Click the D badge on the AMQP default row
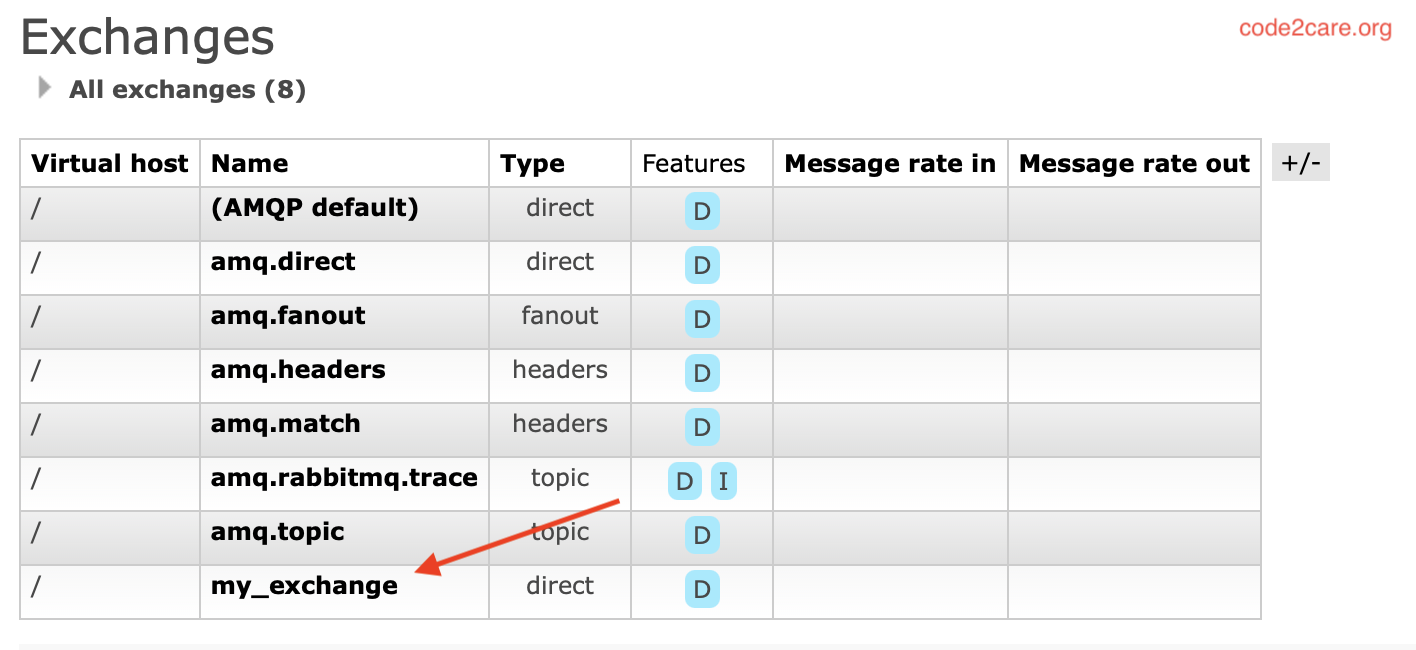Image resolution: width=1416 pixels, height=650 pixels. point(701,211)
